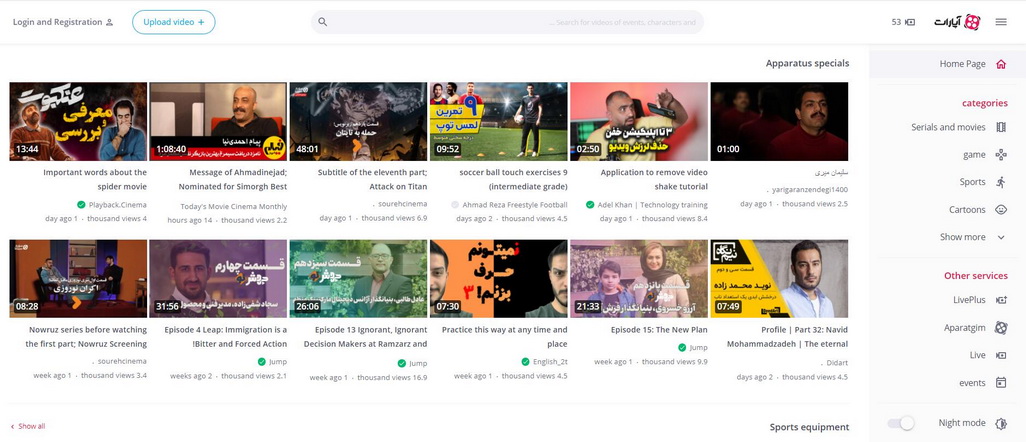The width and height of the screenshot is (1026, 442).
Task: Open the Attack on Titan video thumbnail
Action: tap(358, 121)
